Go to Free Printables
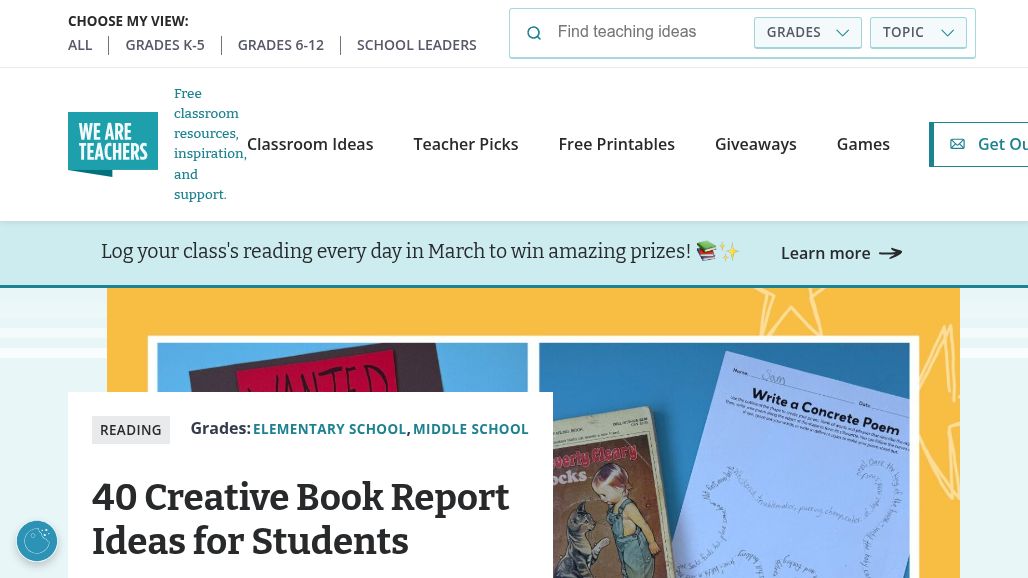1028x578 pixels. point(617,144)
